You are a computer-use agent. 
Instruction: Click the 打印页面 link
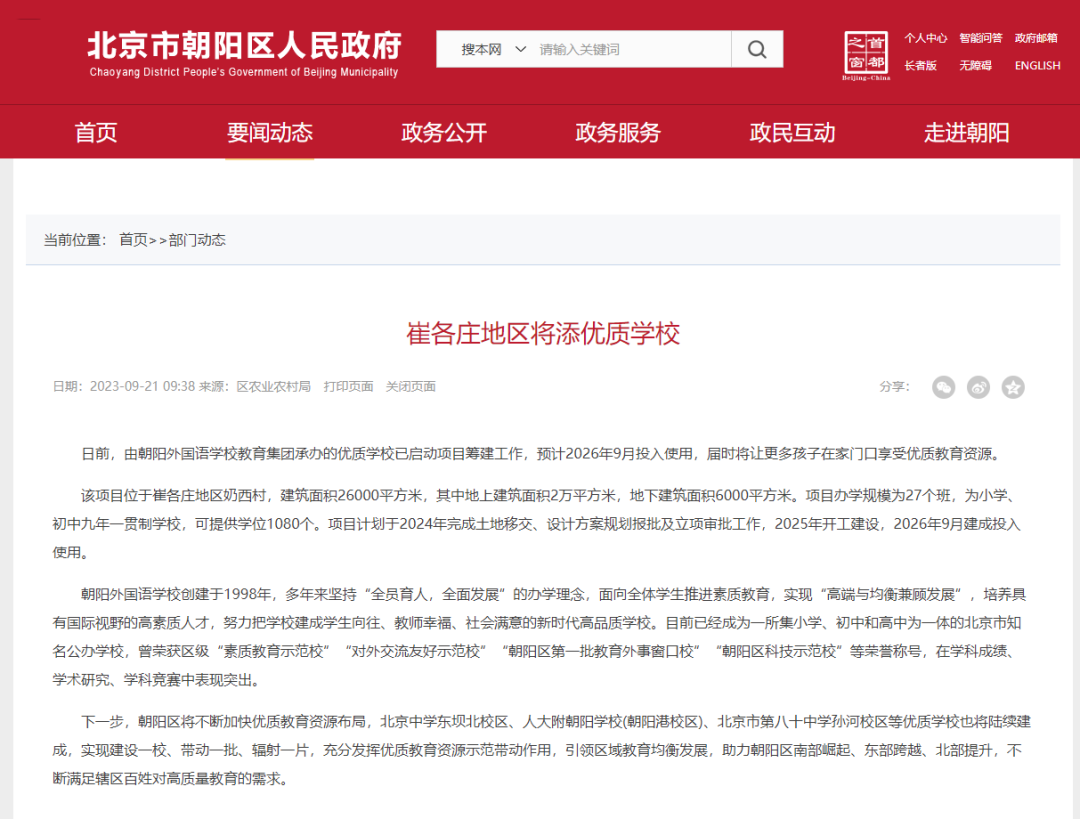tap(349, 386)
